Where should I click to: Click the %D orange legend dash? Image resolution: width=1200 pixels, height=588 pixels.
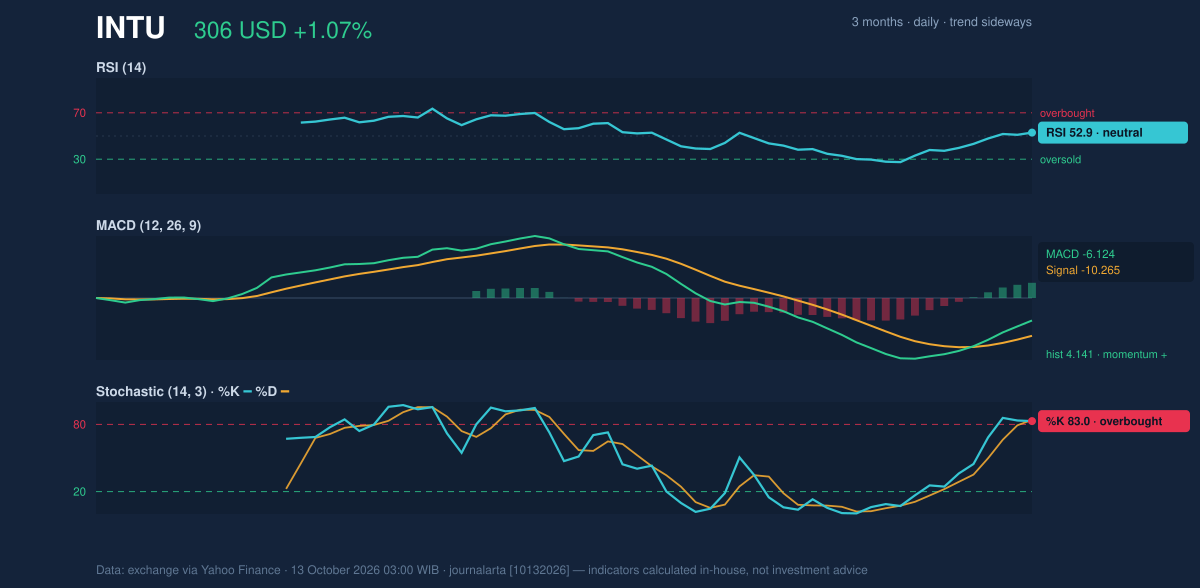click(285, 391)
